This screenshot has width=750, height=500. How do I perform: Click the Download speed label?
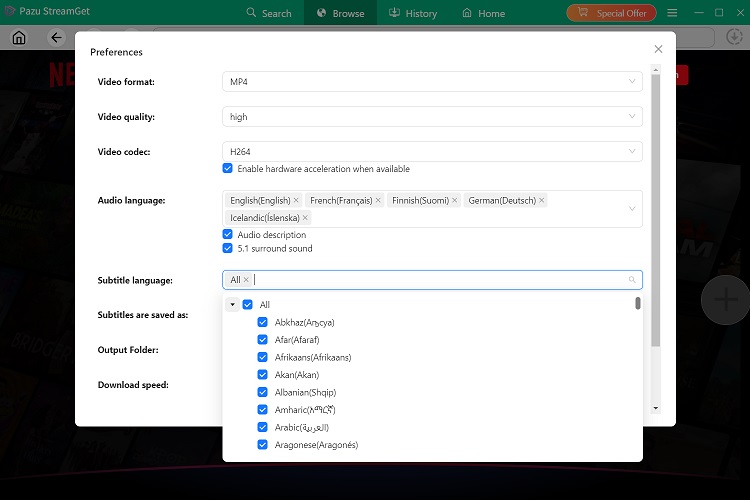pos(133,385)
